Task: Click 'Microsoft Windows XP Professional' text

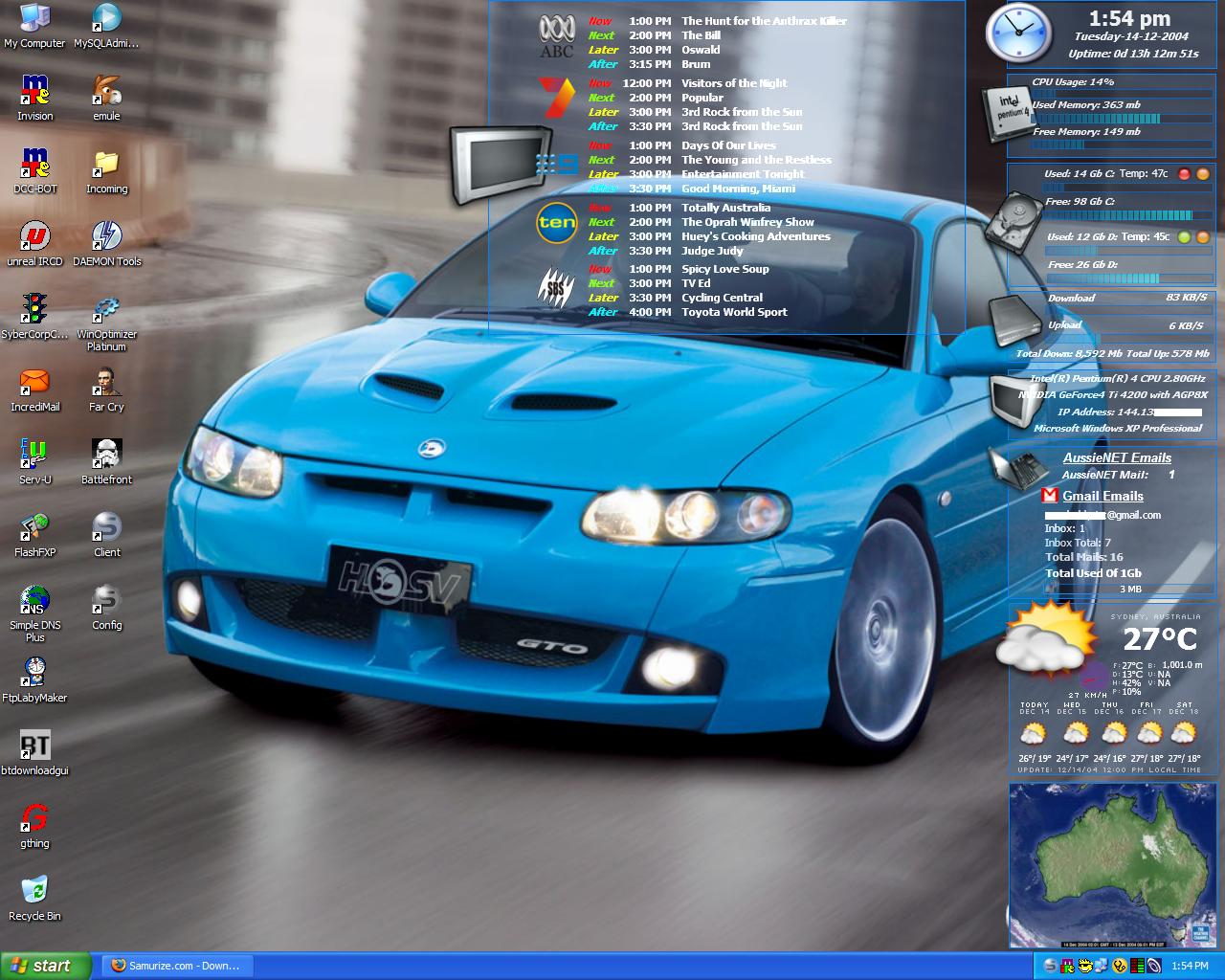Action: (x=1118, y=428)
